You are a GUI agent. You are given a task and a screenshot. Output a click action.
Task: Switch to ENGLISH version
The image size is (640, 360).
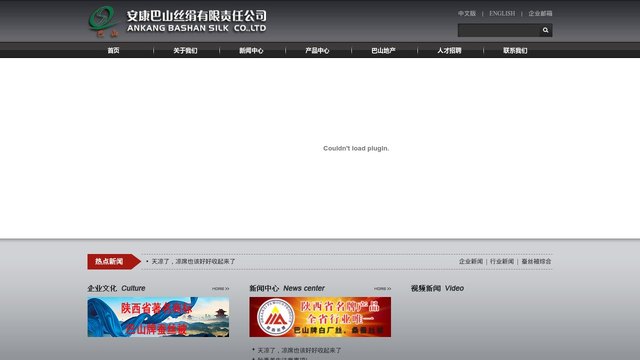(x=502, y=13)
